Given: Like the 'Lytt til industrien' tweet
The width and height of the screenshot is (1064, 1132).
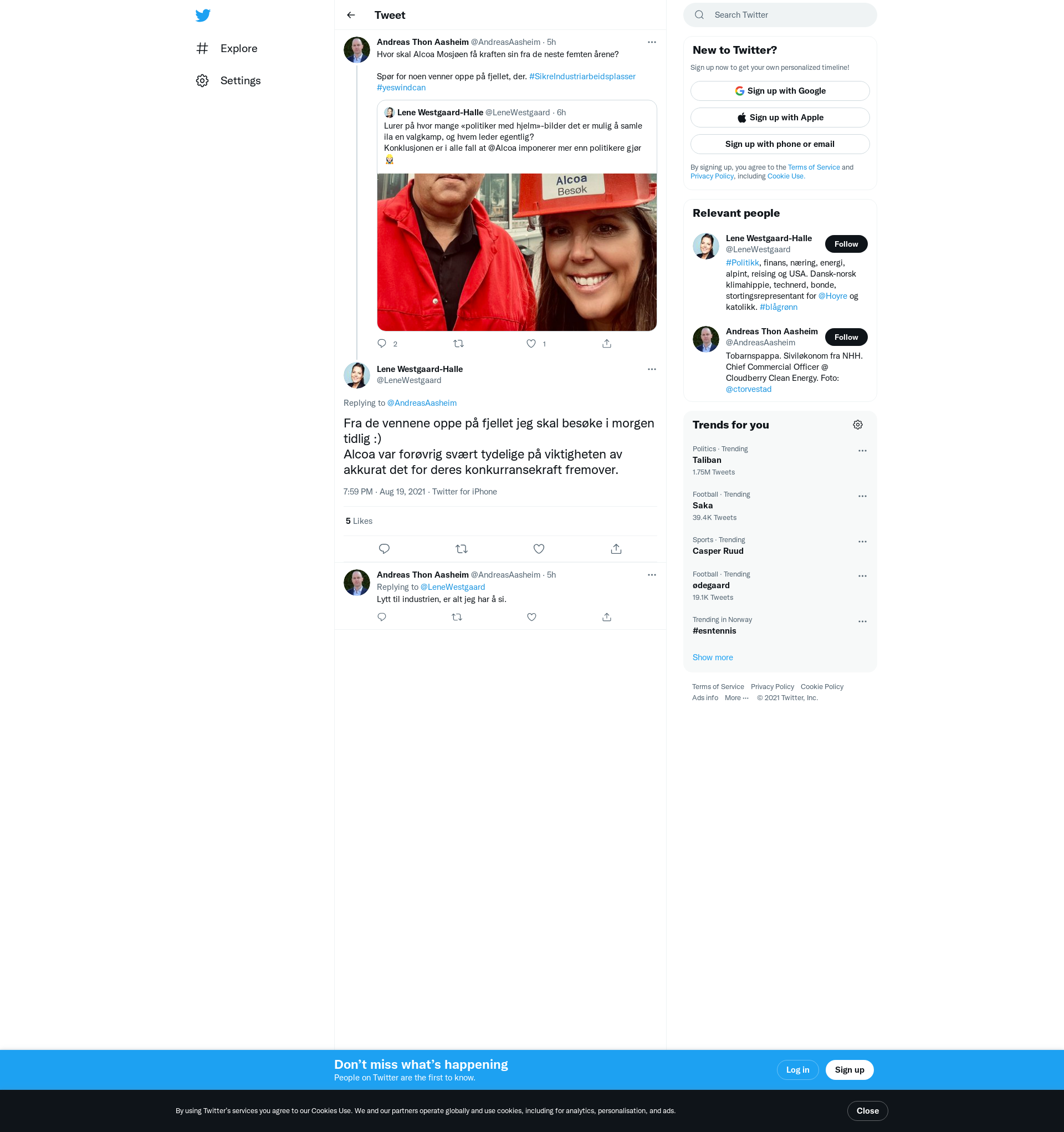Looking at the screenshot, I should point(531,616).
